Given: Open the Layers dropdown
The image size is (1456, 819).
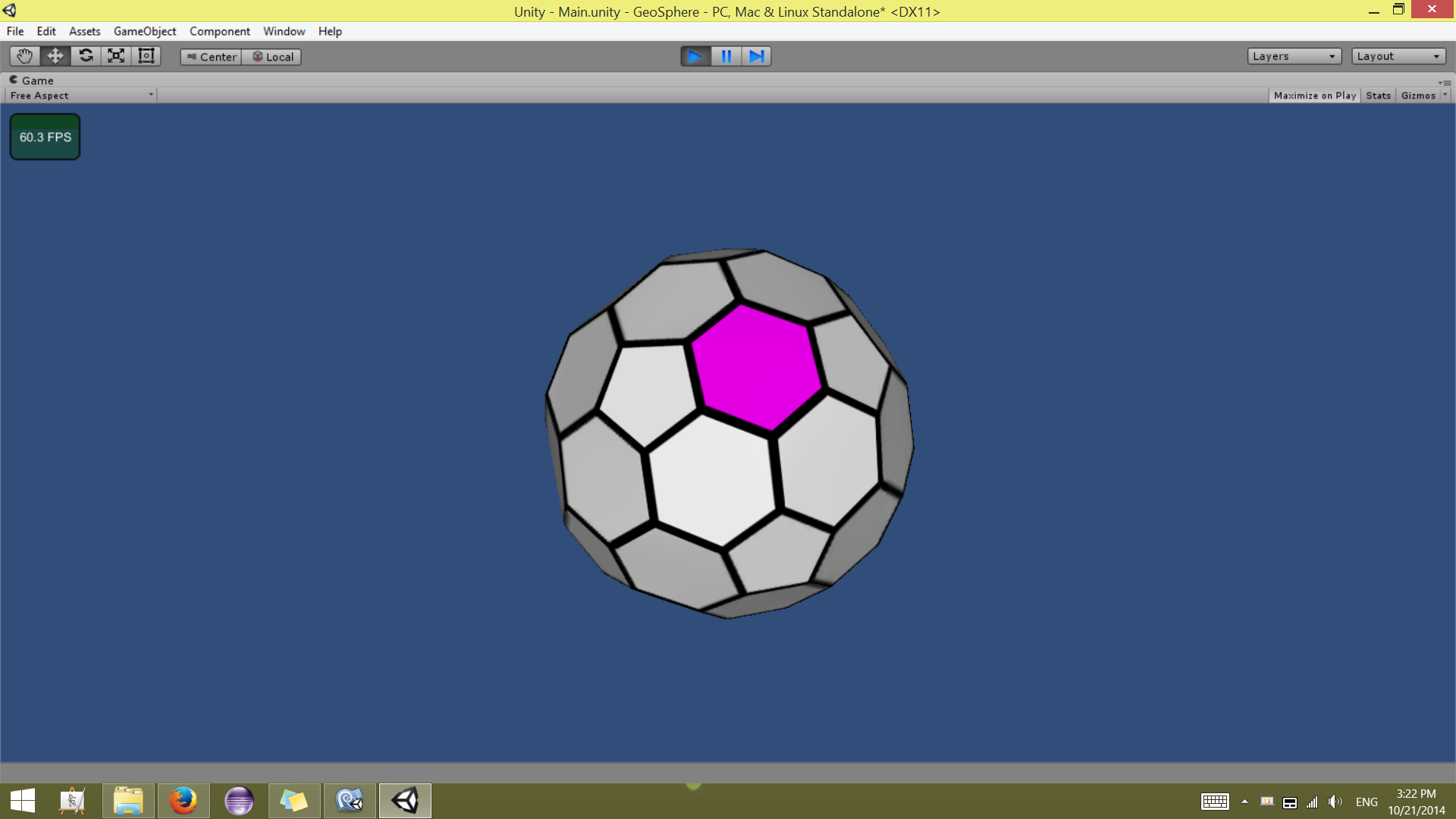Looking at the screenshot, I should (1294, 56).
